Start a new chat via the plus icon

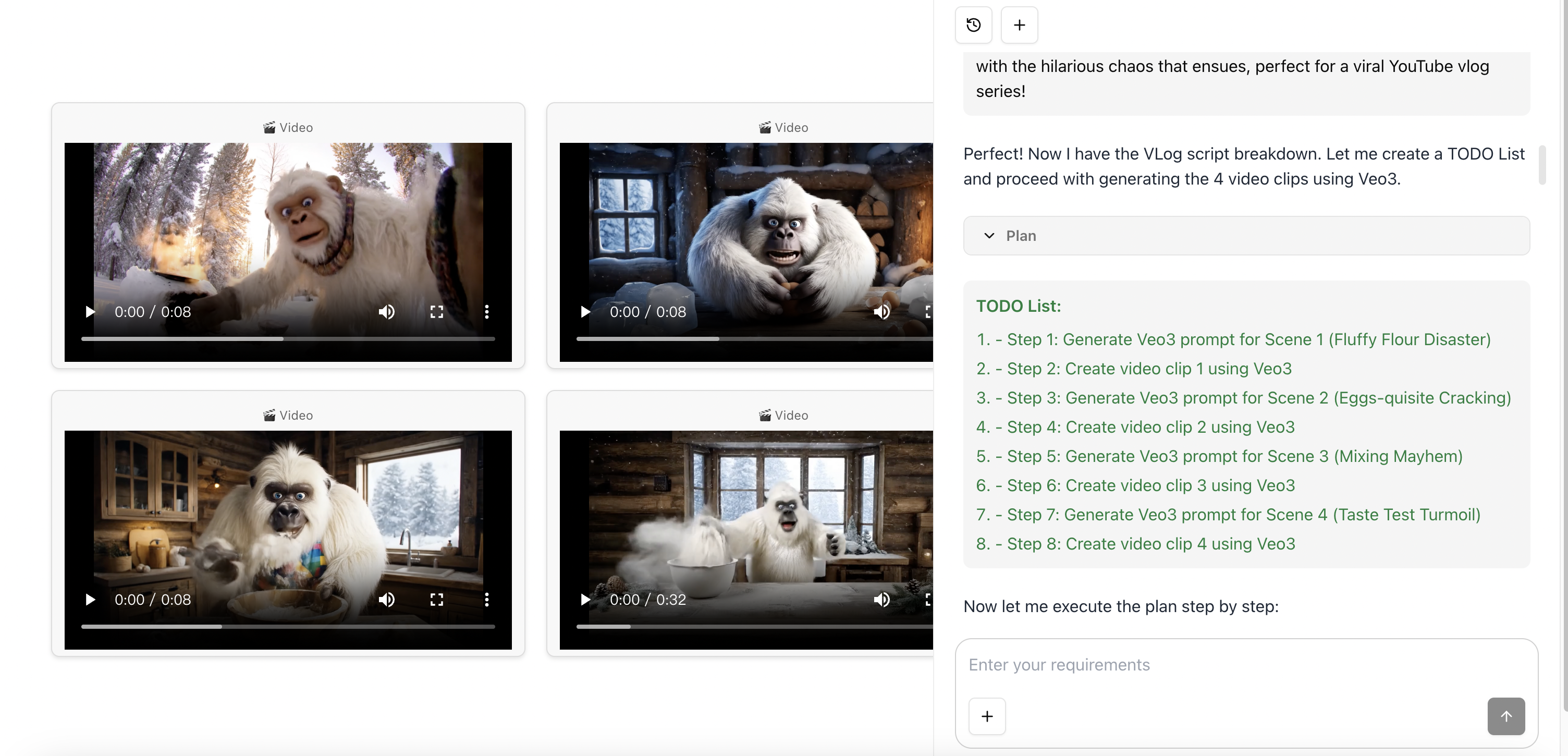click(1020, 25)
